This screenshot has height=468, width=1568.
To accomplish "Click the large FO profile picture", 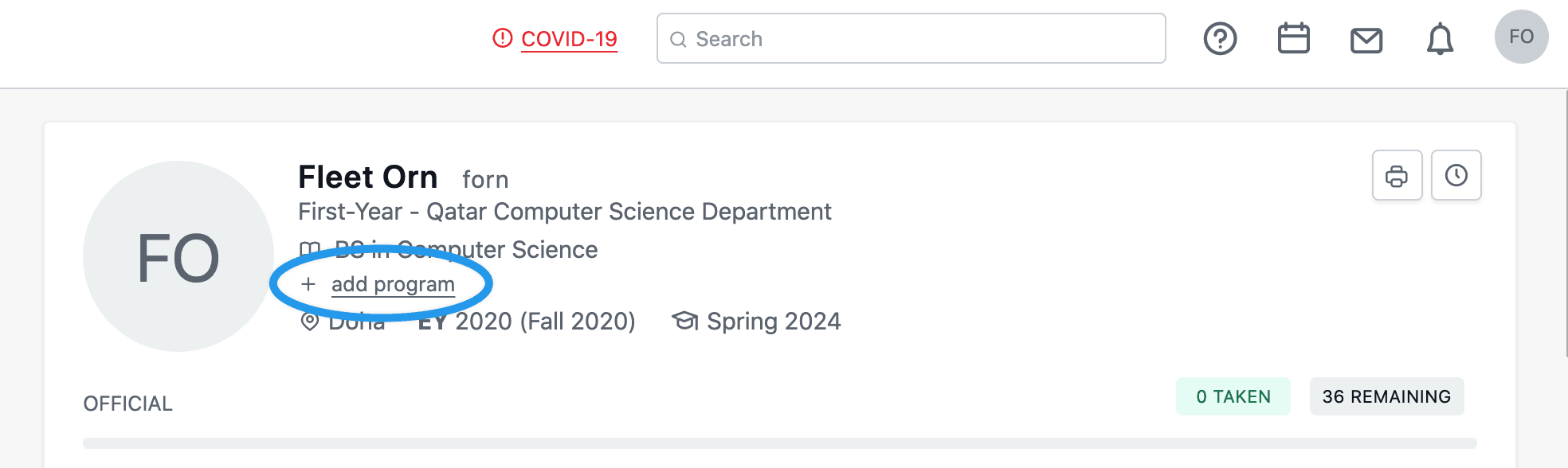I will click(x=178, y=256).
